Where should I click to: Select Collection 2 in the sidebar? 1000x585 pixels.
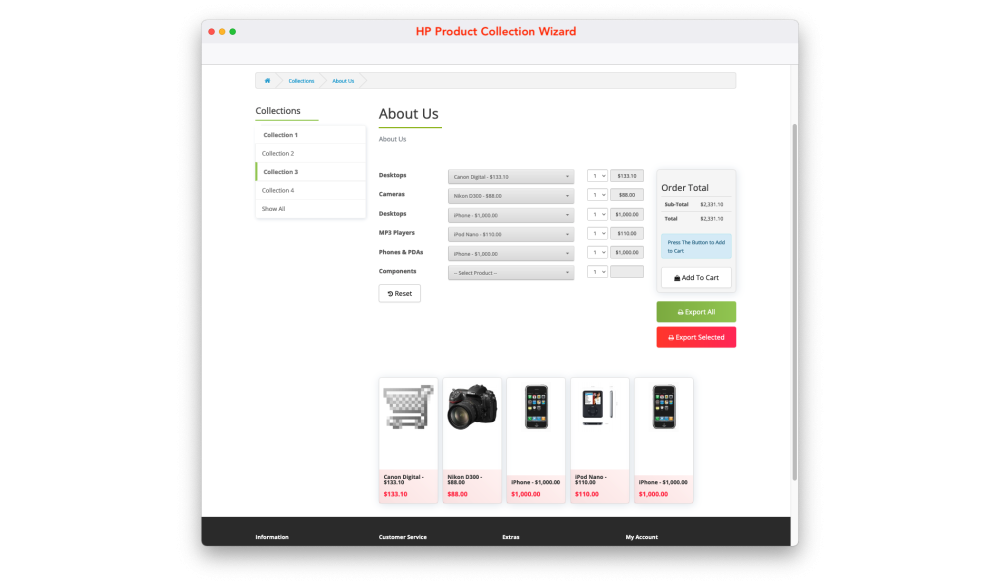(278, 154)
